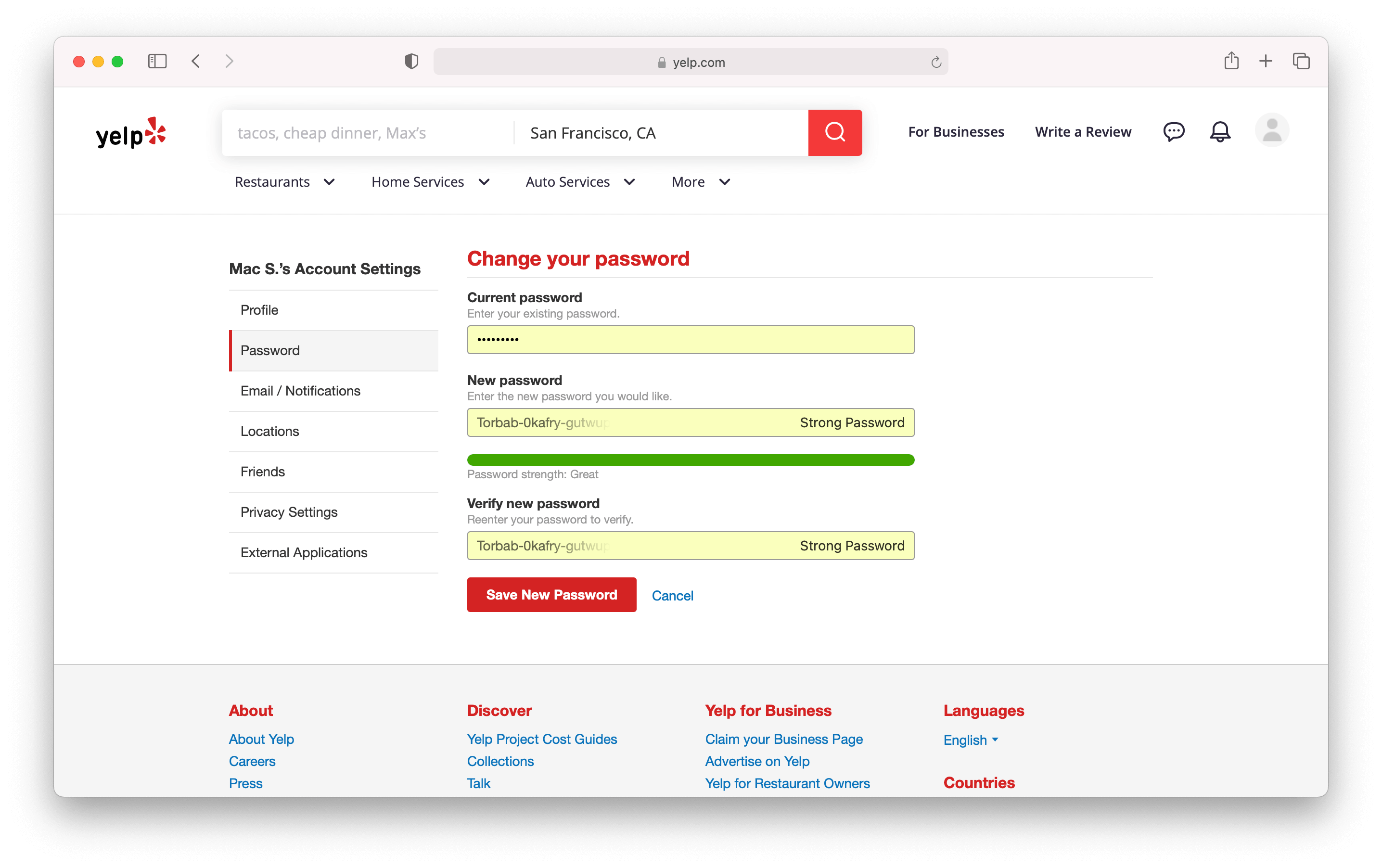Open the messages chat bubble icon
1382x868 pixels.
pos(1173,132)
